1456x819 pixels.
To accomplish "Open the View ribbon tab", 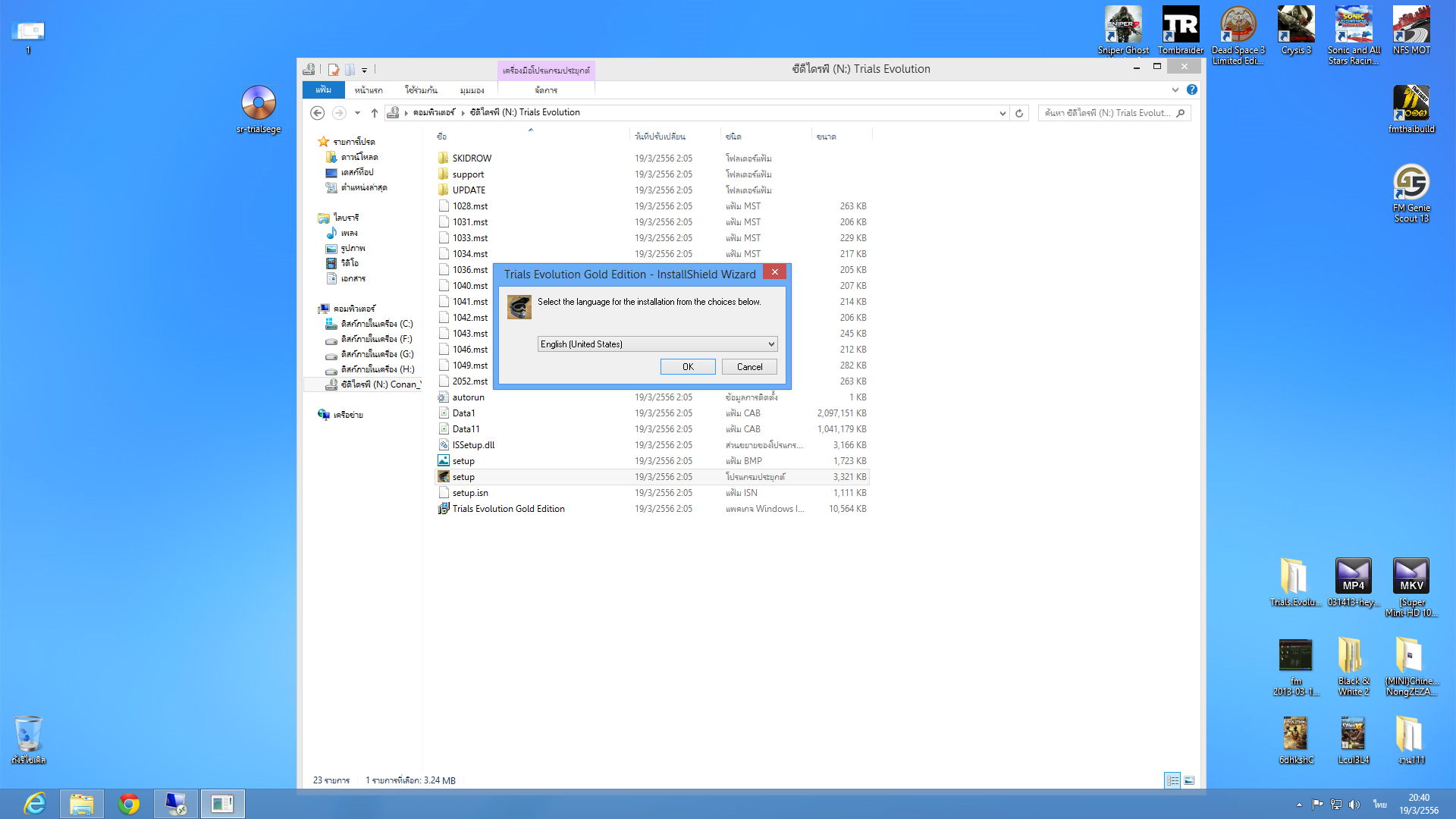I will (x=472, y=90).
